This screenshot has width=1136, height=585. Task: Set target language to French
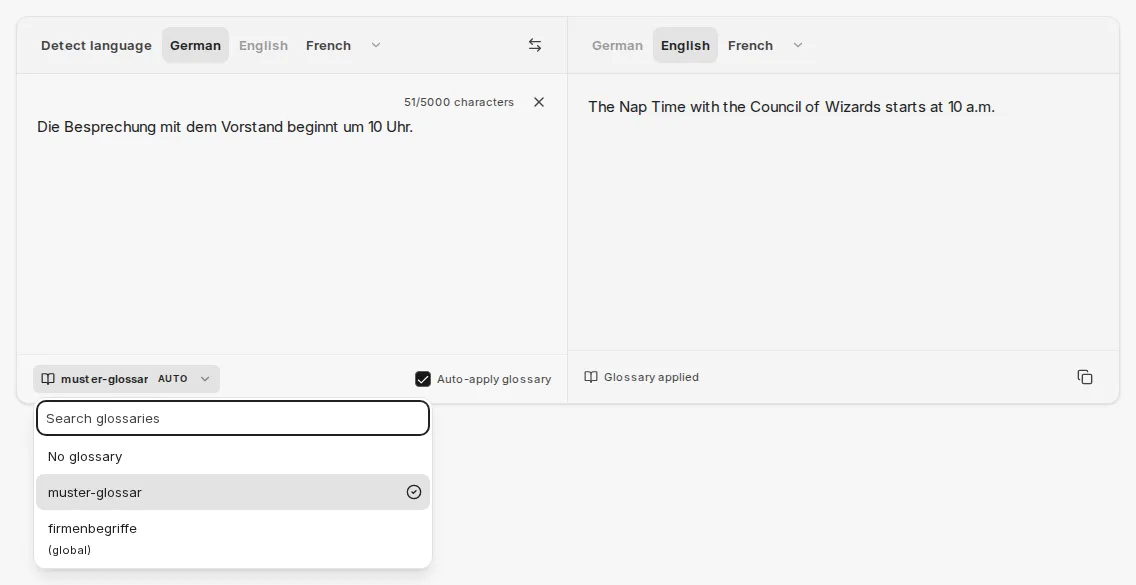tap(751, 46)
